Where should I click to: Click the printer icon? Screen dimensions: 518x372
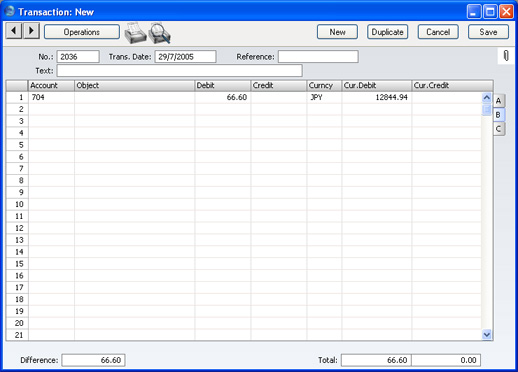coord(135,33)
